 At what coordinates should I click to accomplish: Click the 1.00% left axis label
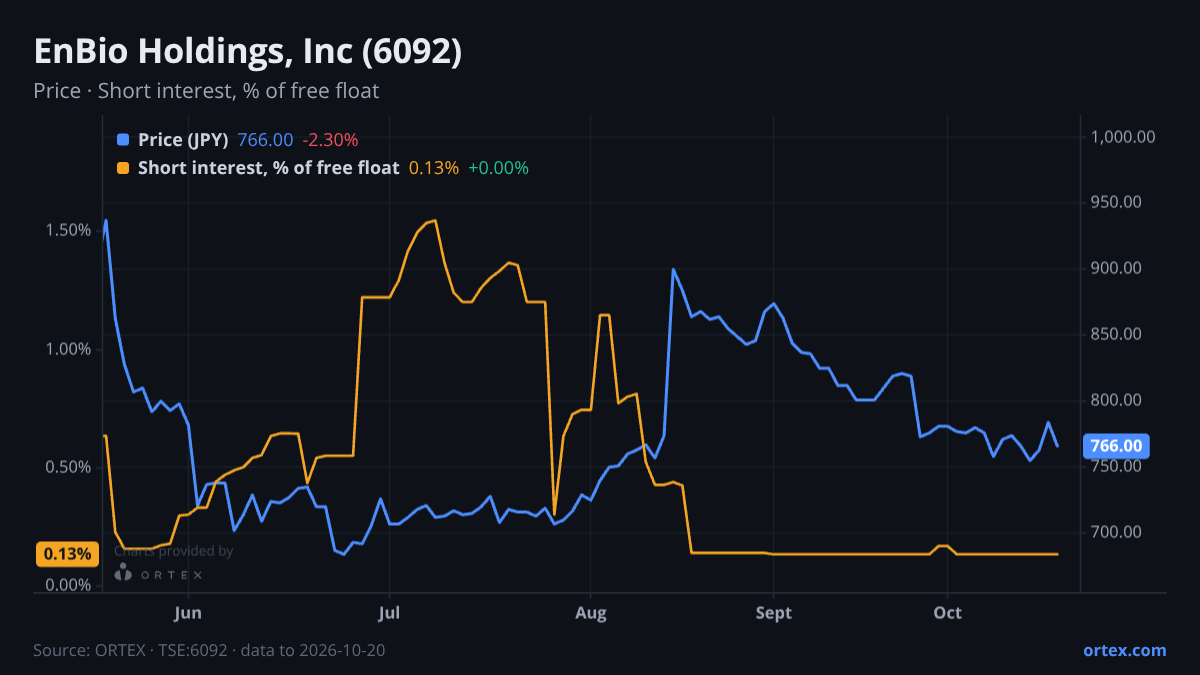click(70, 349)
